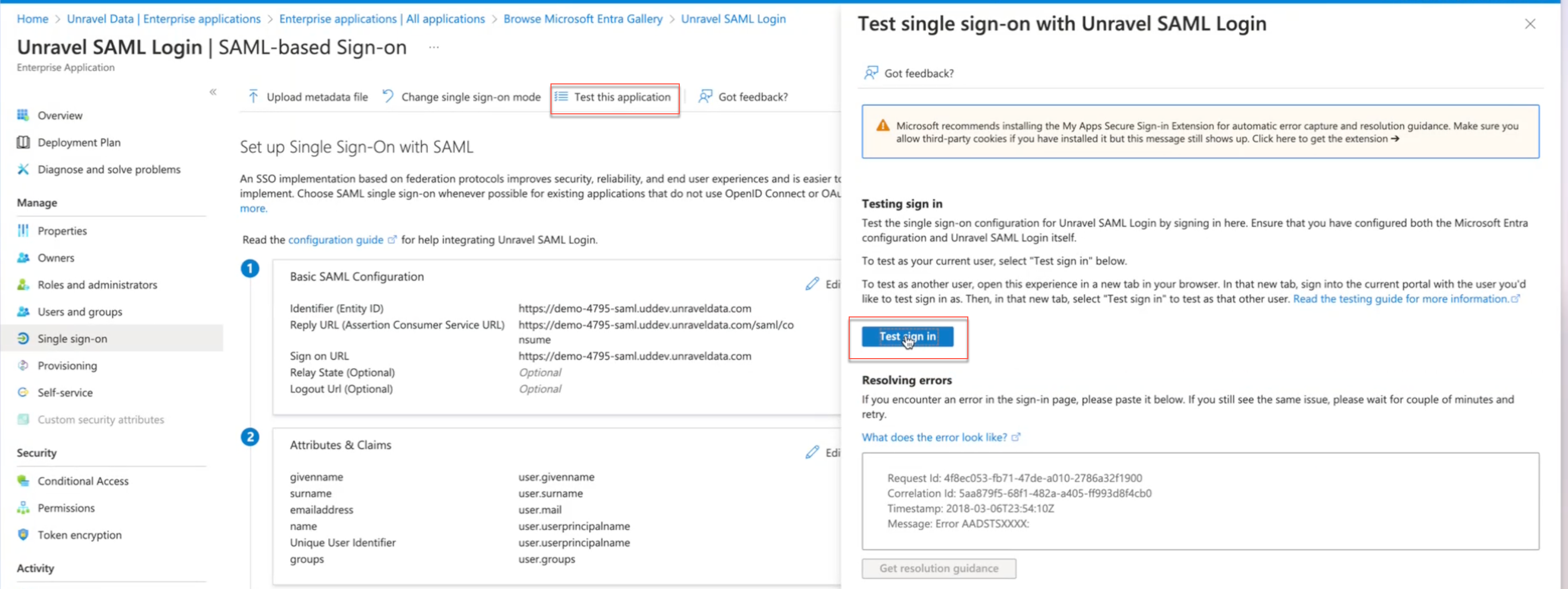Open the Deployment Plan page

(x=79, y=142)
